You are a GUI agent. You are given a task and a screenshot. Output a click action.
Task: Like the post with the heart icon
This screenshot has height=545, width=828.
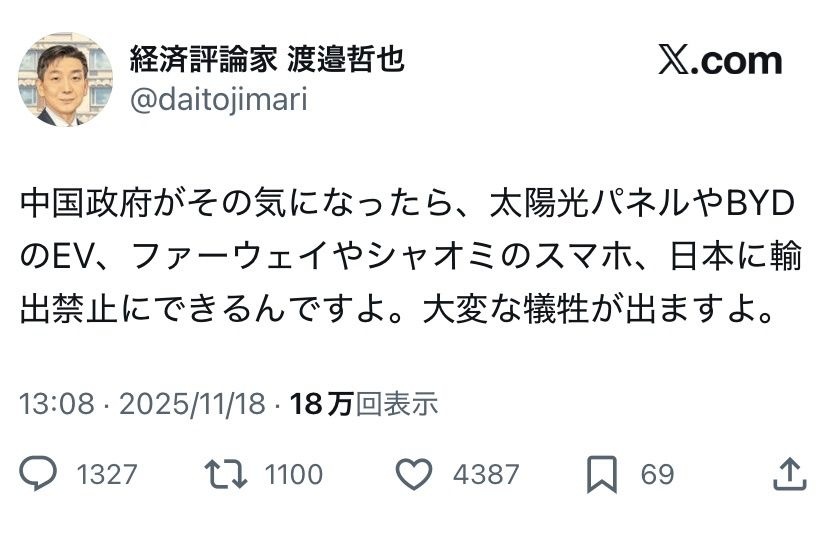tap(414, 473)
